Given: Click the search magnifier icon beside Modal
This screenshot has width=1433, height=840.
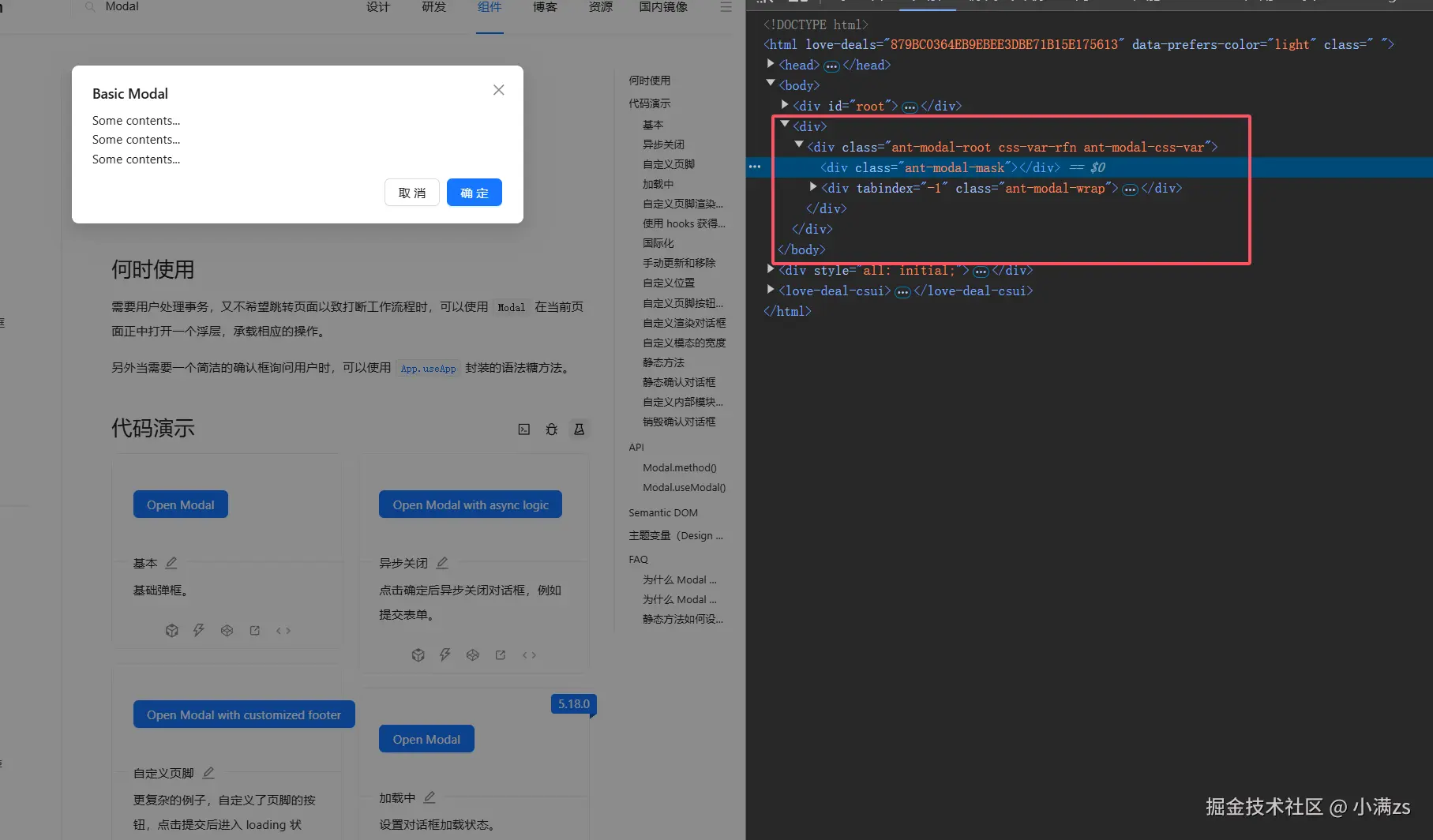Looking at the screenshot, I should click(x=90, y=6).
